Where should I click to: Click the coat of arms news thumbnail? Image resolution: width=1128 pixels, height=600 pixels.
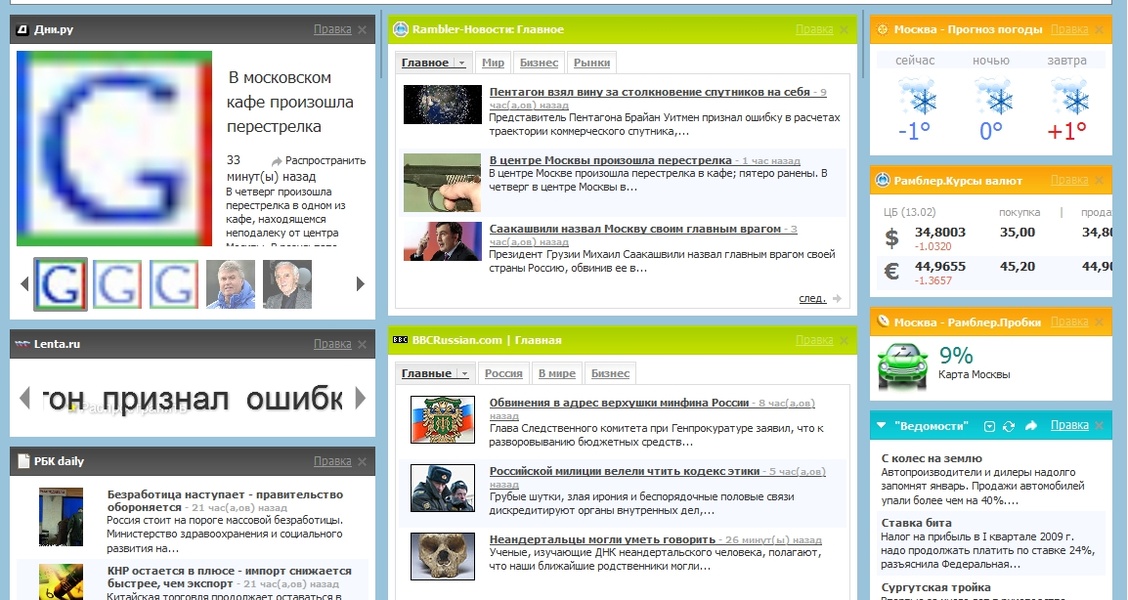(442, 419)
